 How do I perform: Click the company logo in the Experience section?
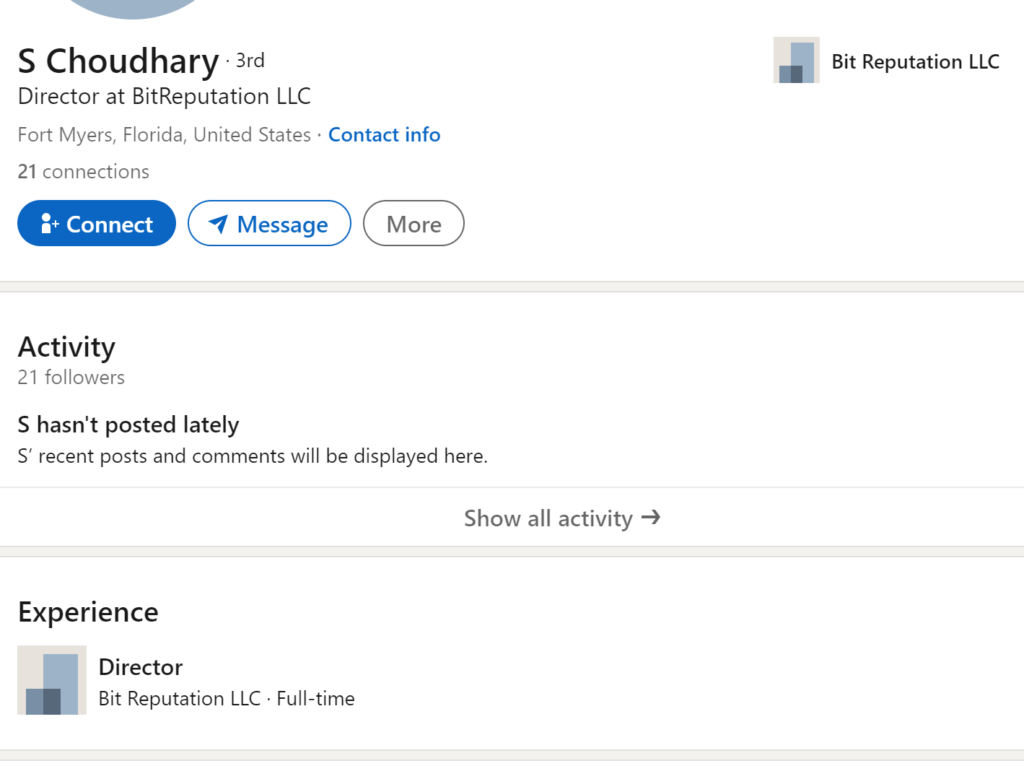[x=52, y=680]
